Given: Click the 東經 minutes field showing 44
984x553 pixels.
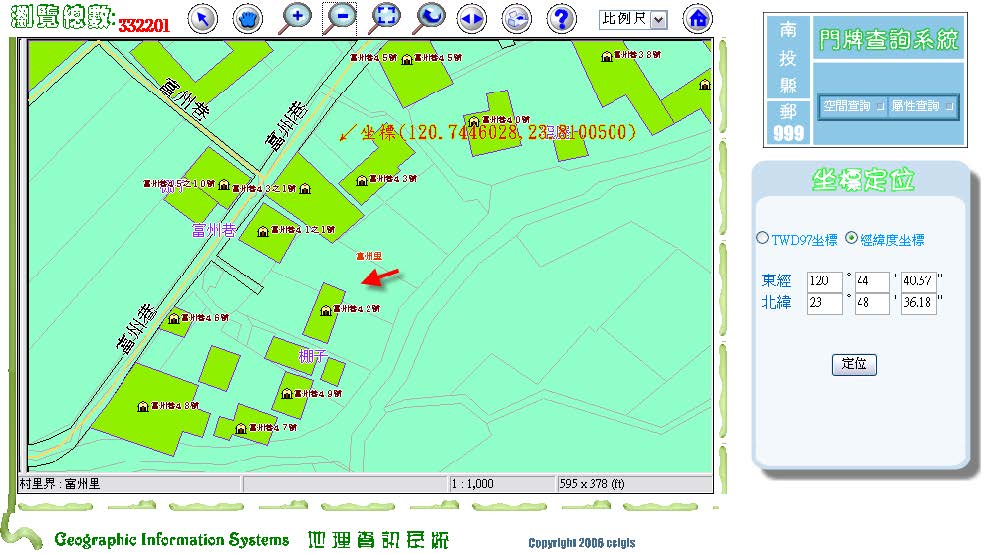Looking at the screenshot, I should (872, 282).
